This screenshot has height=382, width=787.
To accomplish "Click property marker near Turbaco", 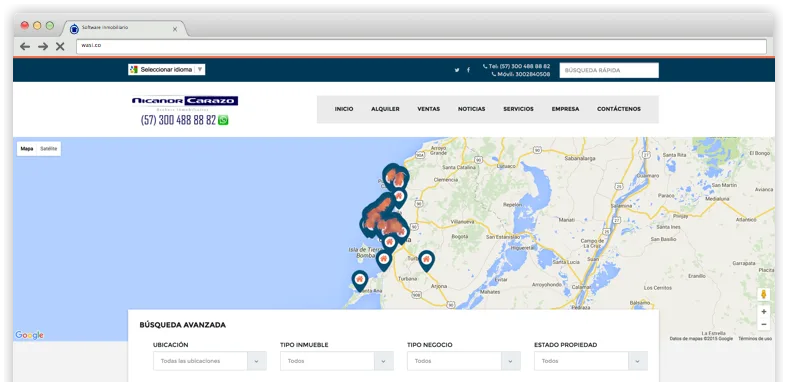I will 426,261.
